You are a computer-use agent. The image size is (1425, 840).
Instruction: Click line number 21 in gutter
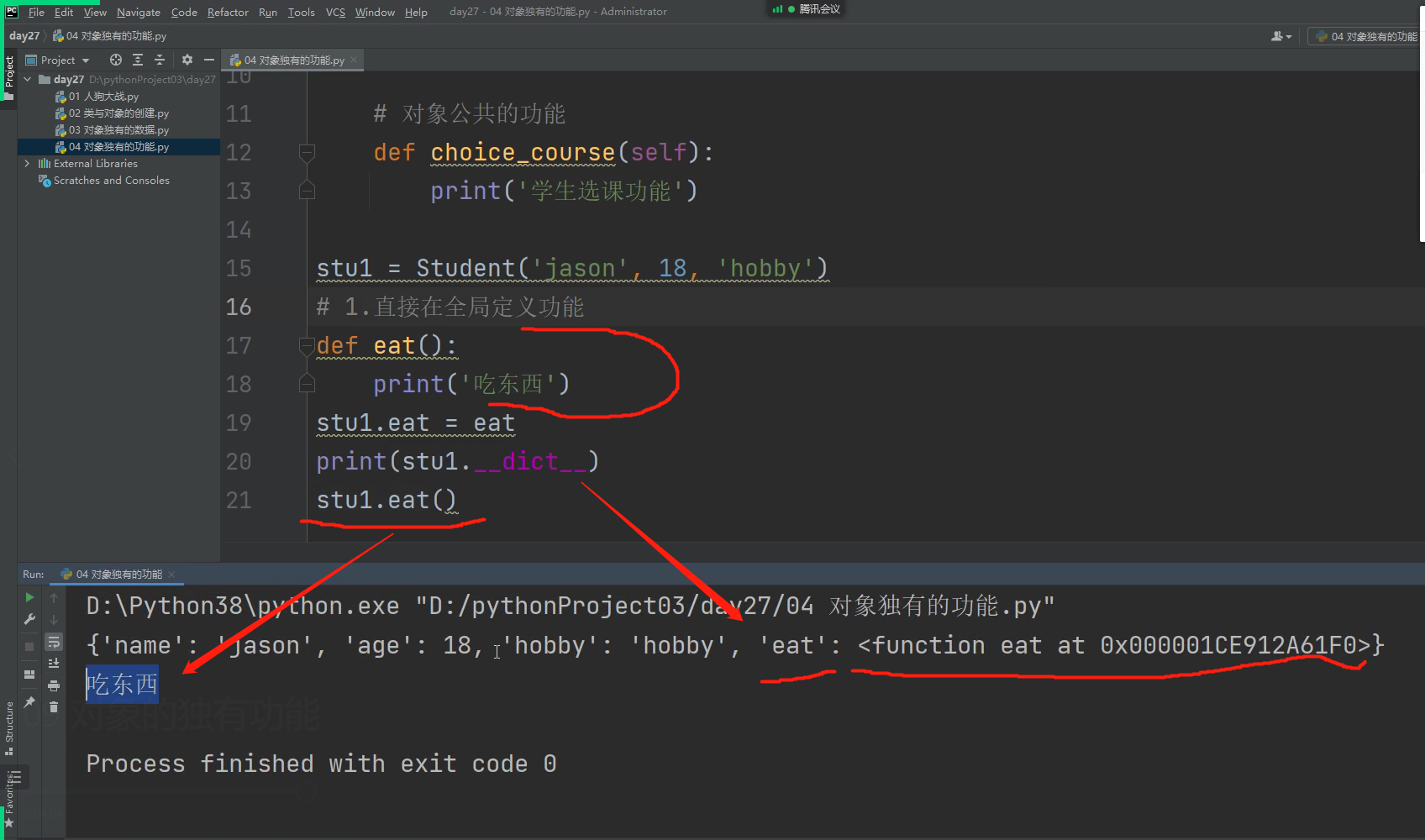[x=239, y=501]
